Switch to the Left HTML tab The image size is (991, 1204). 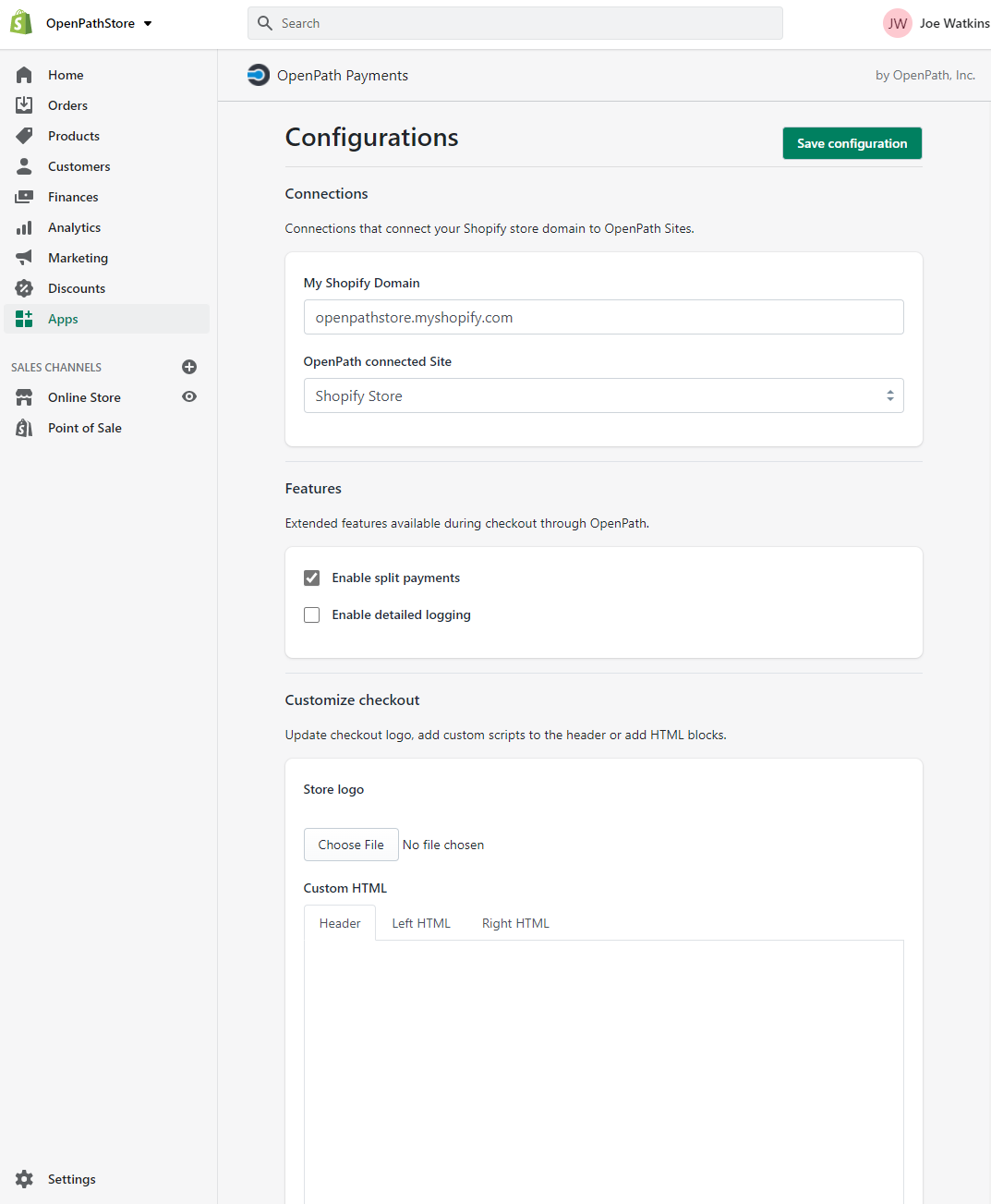point(421,923)
